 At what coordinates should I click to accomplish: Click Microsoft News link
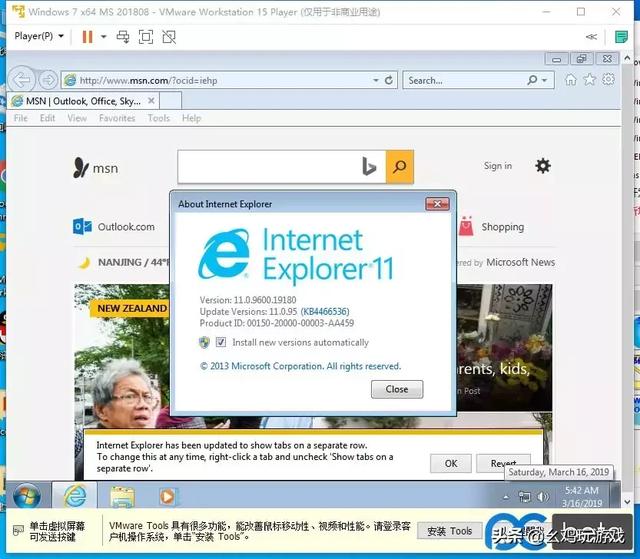coord(520,262)
